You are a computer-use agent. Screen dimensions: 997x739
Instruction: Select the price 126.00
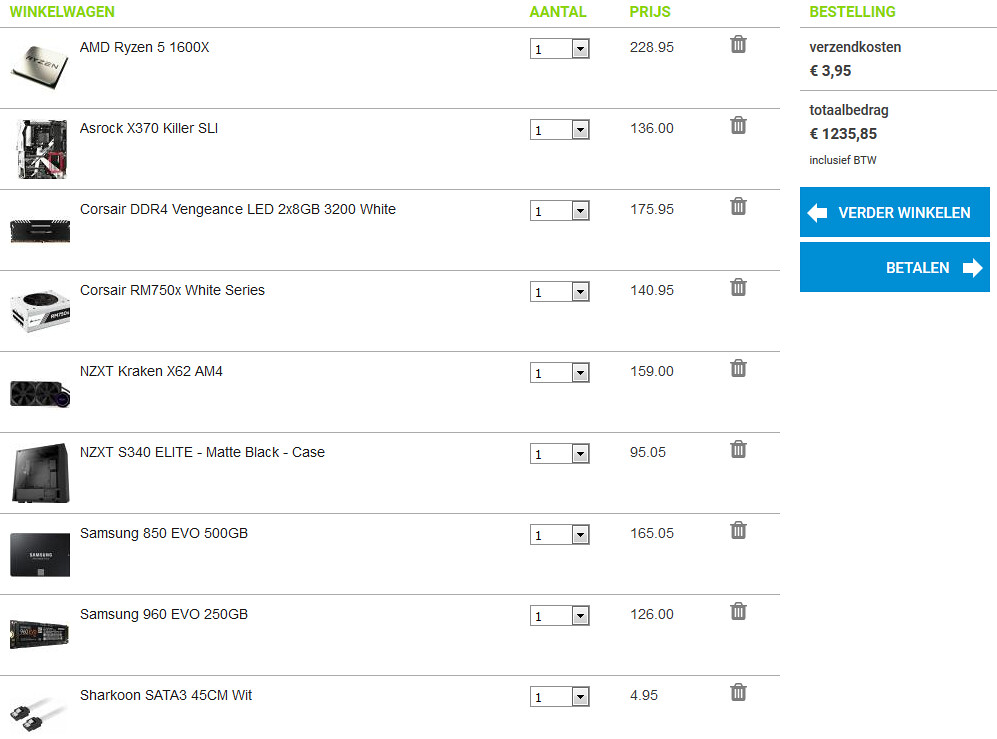[x=652, y=614]
